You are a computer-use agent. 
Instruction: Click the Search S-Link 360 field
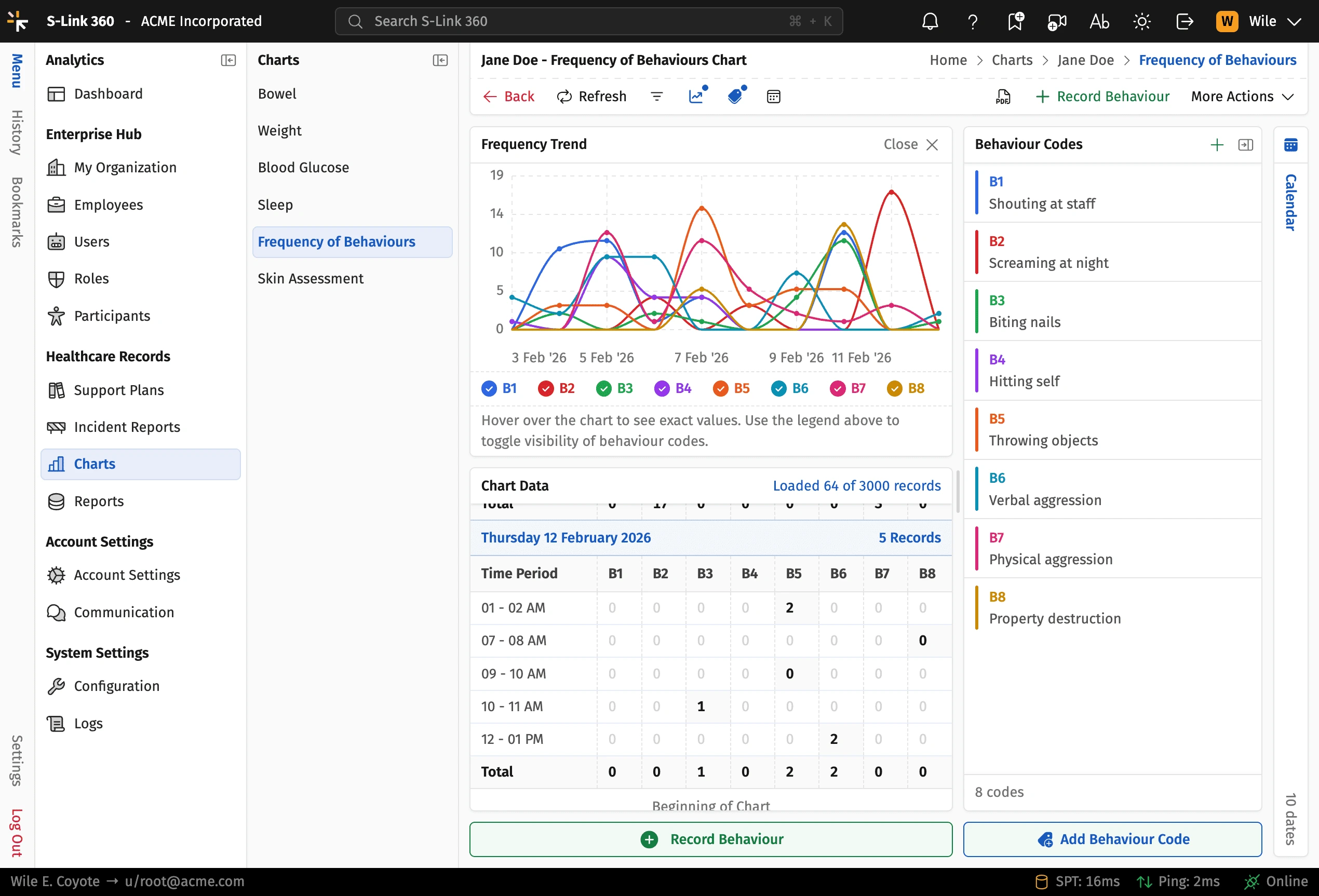[x=588, y=22]
